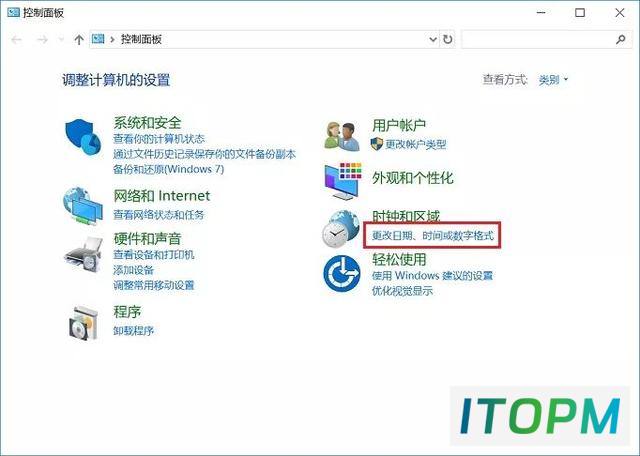
Task: Go up one level with the up arrow
Action: (x=79, y=40)
